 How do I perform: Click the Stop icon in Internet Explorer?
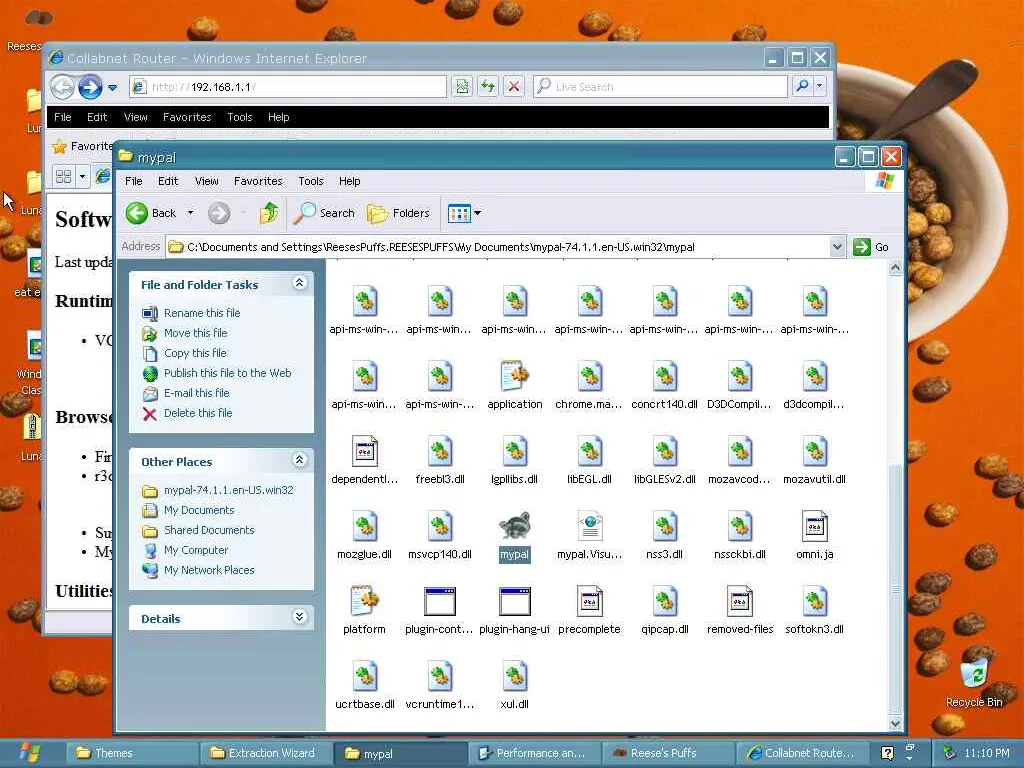click(x=514, y=86)
